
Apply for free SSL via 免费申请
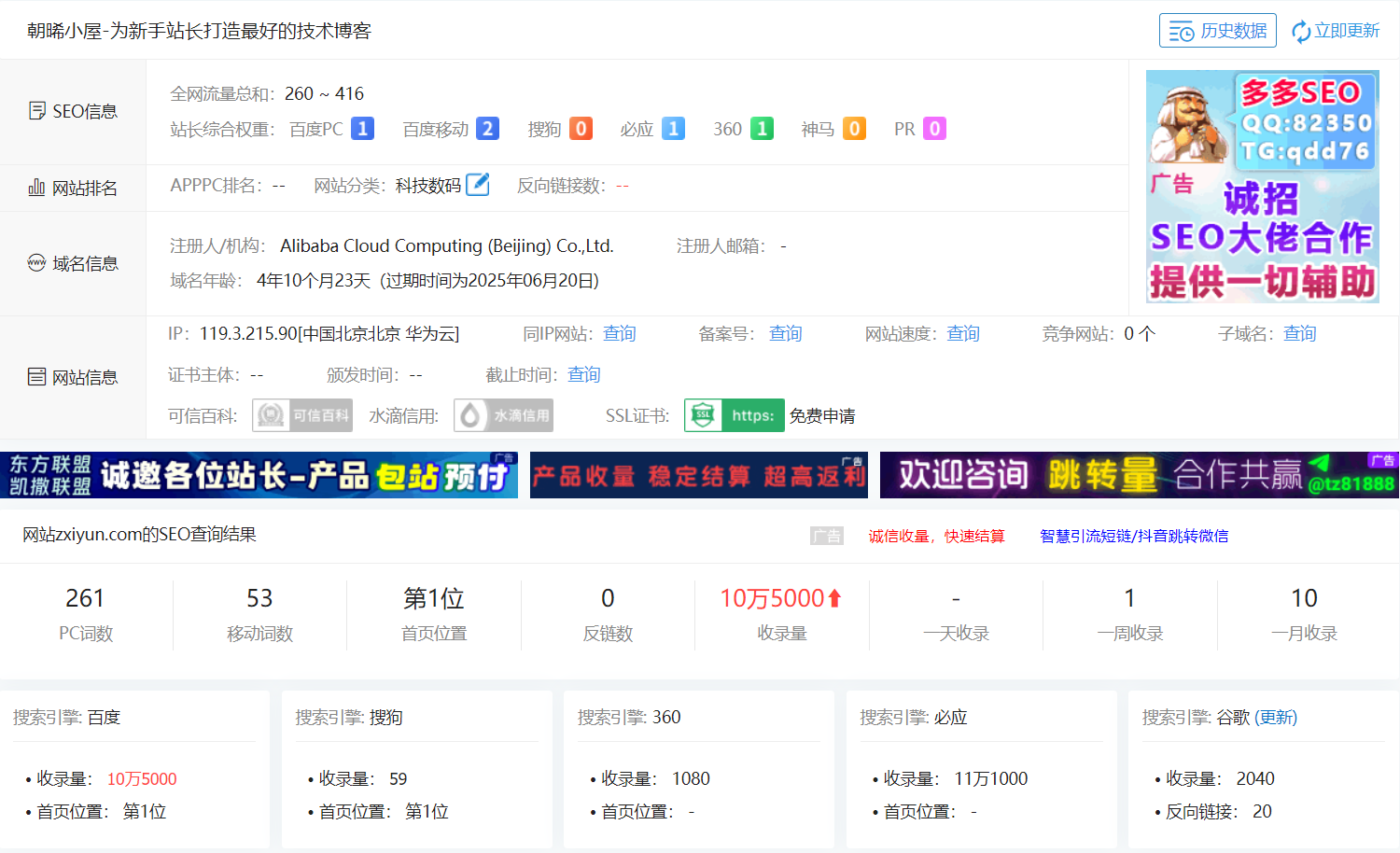[x=822, y=414]
